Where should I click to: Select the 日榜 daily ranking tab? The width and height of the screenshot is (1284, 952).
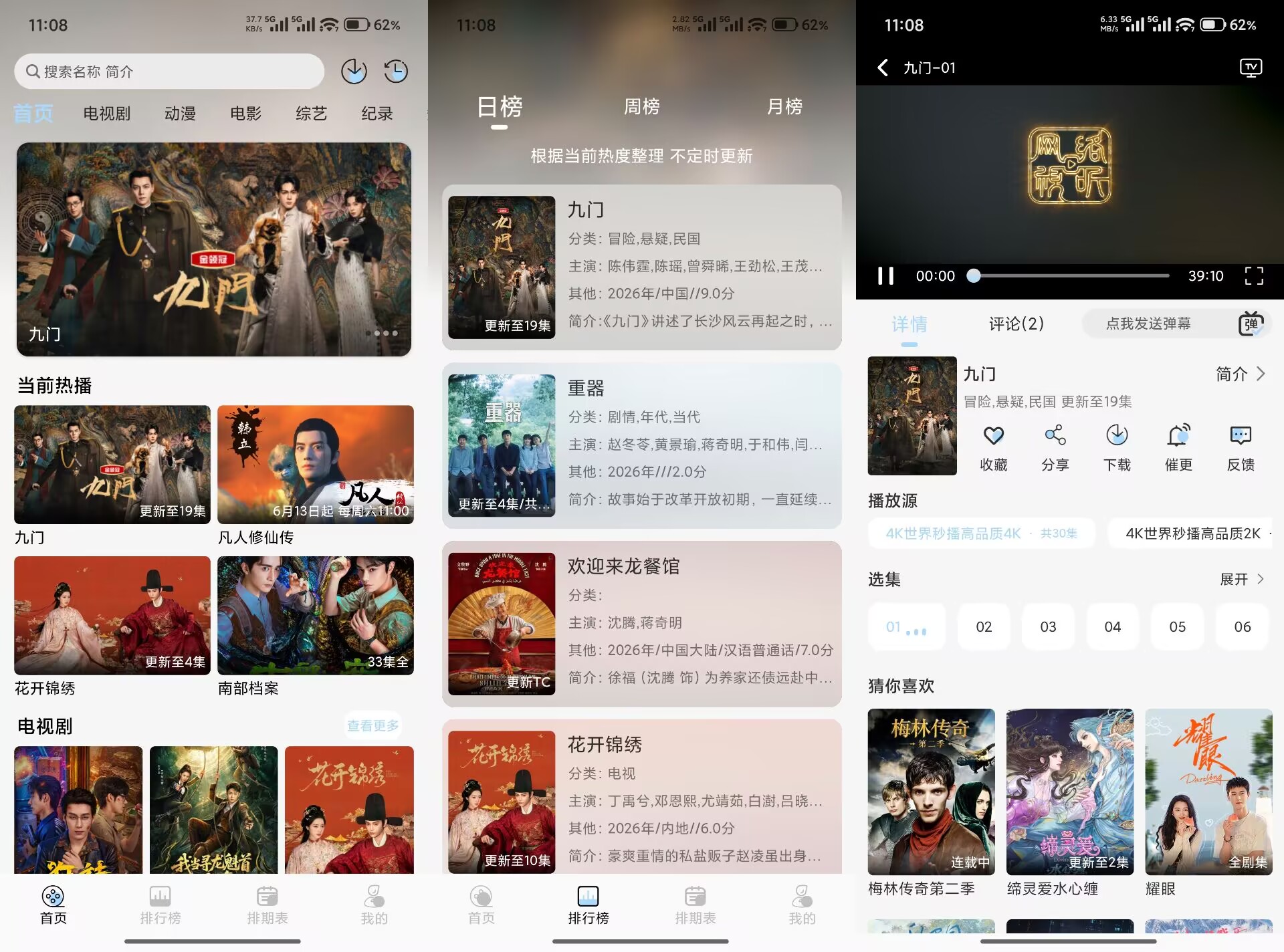(x=500, y=106)
